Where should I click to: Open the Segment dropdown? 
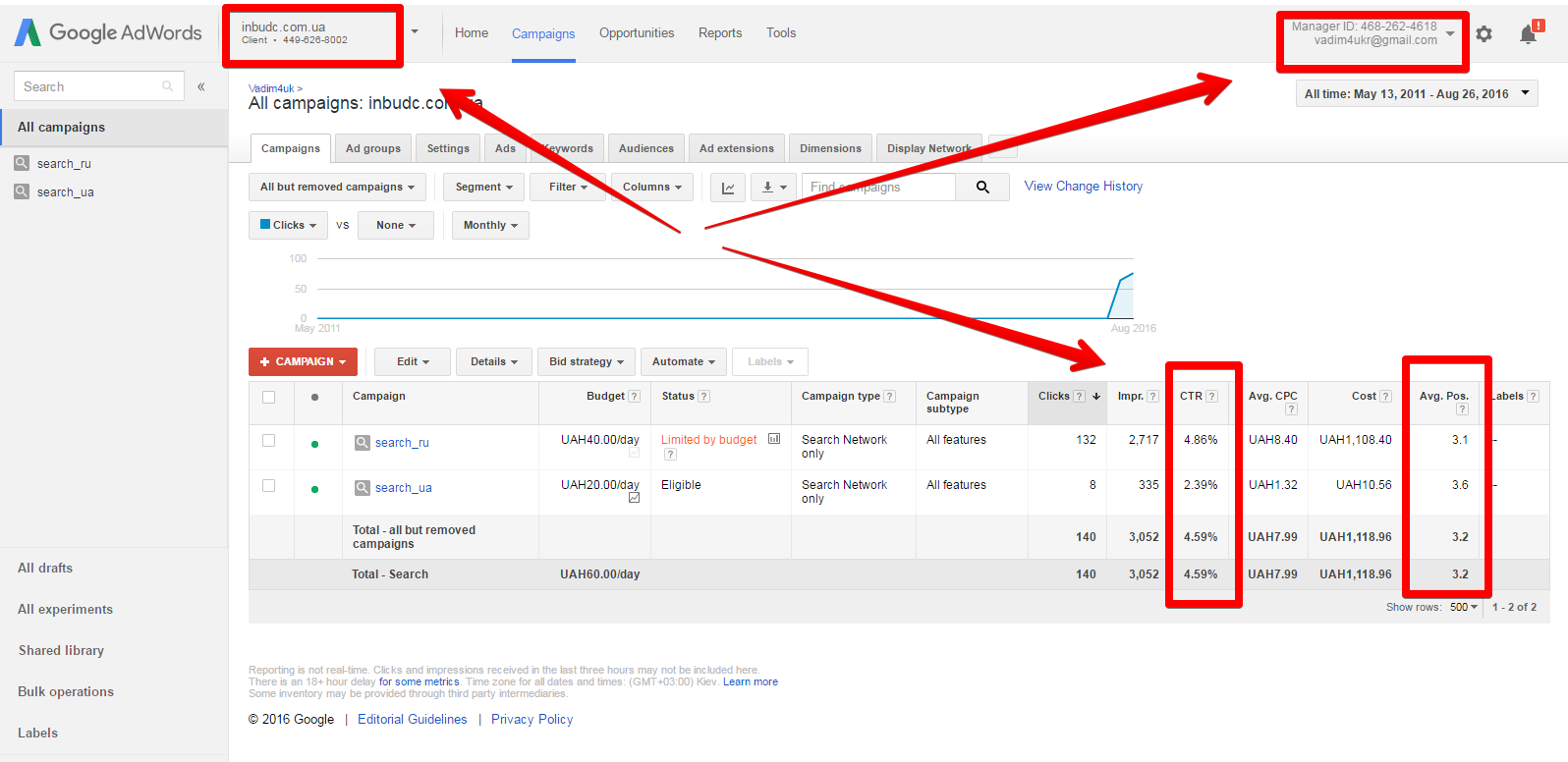(484, 187)
